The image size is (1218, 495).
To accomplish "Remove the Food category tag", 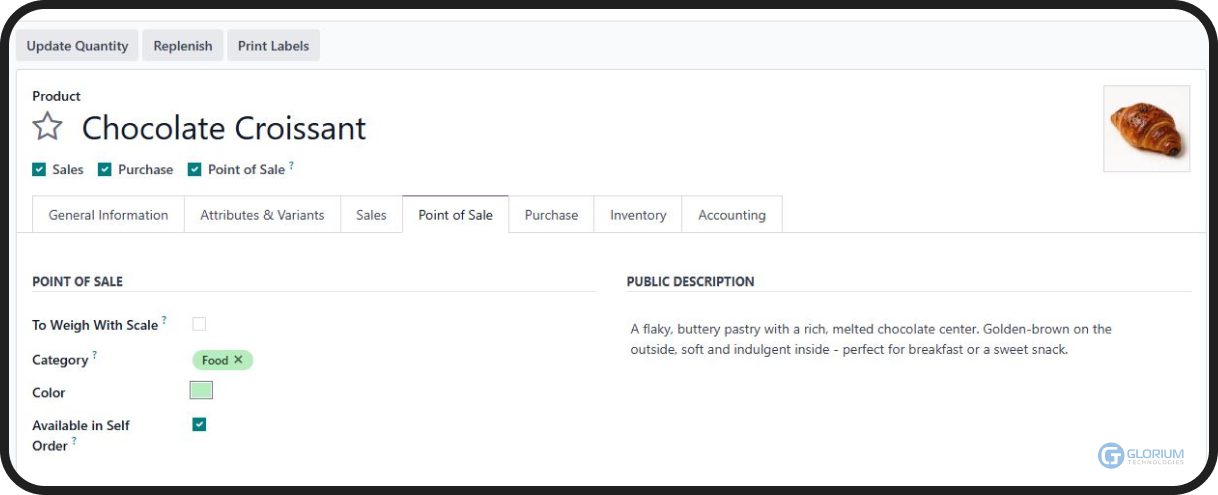I will coord(239,360).
